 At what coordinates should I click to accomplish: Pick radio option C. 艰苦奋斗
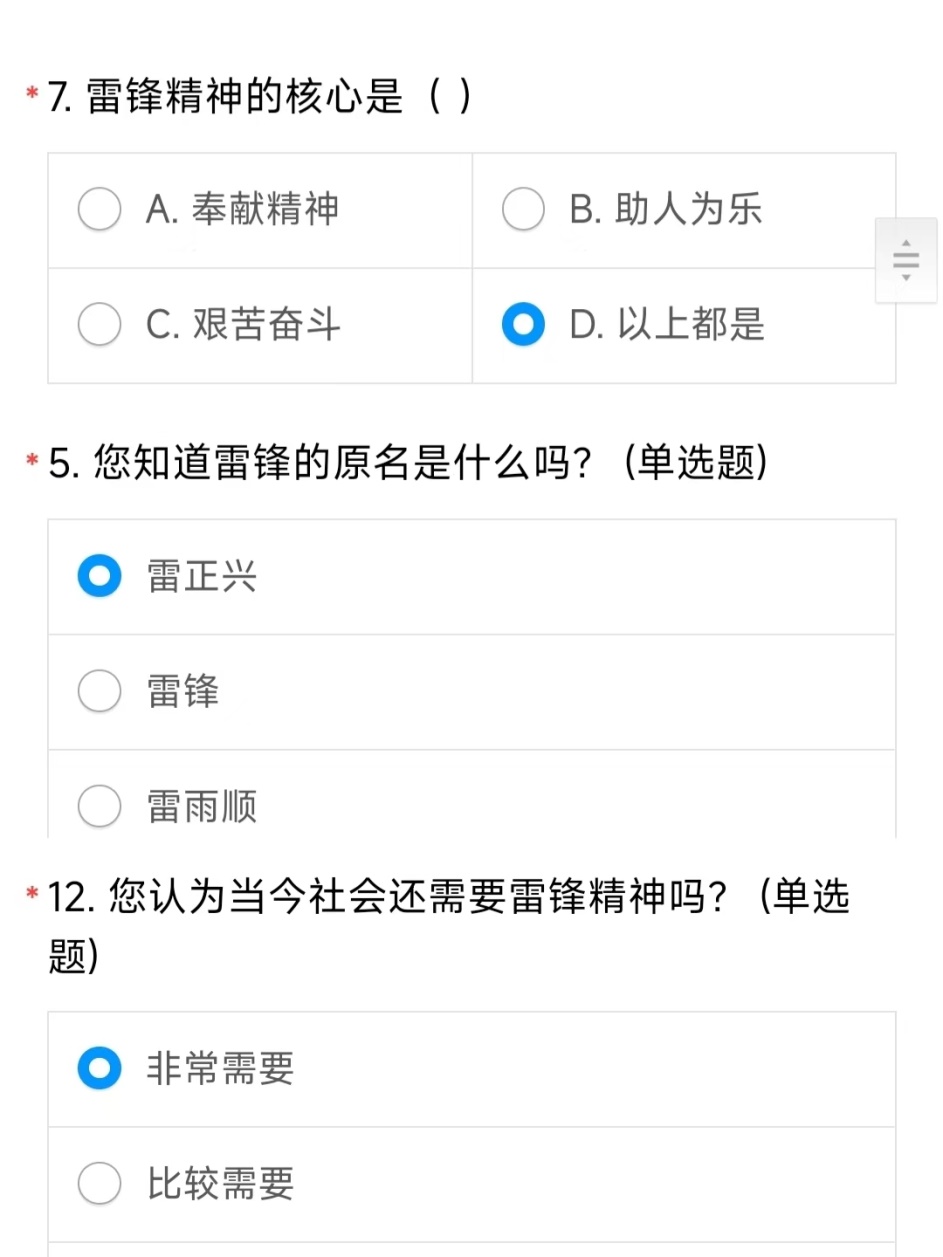[99, 325]
